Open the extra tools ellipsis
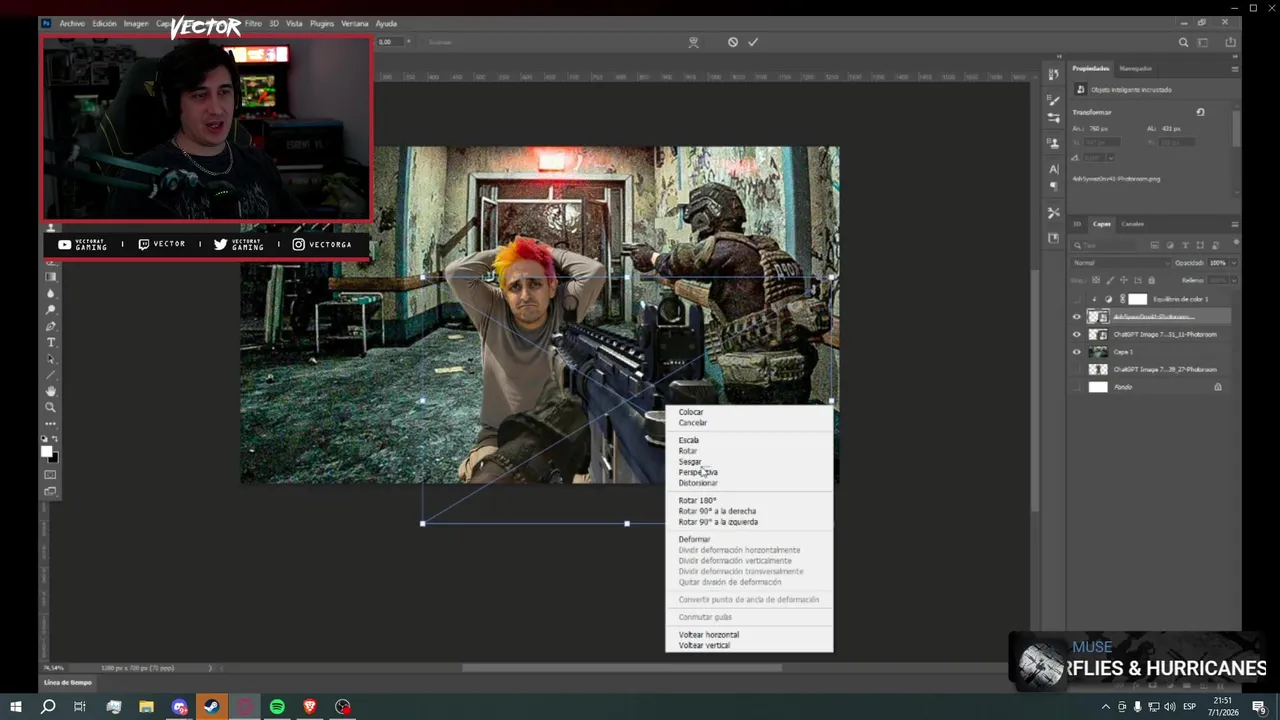The image size is (1280, 720). [x=51, y=424]
